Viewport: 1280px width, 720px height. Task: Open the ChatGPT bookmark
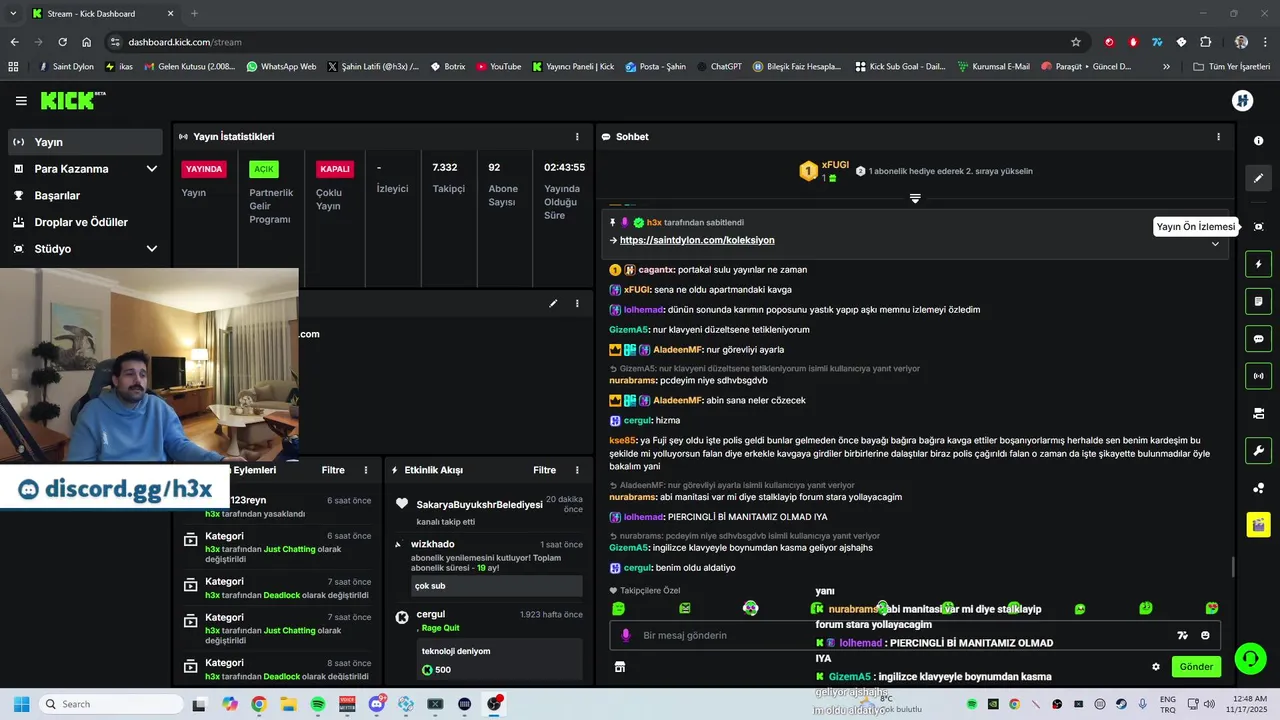[719, 67]
